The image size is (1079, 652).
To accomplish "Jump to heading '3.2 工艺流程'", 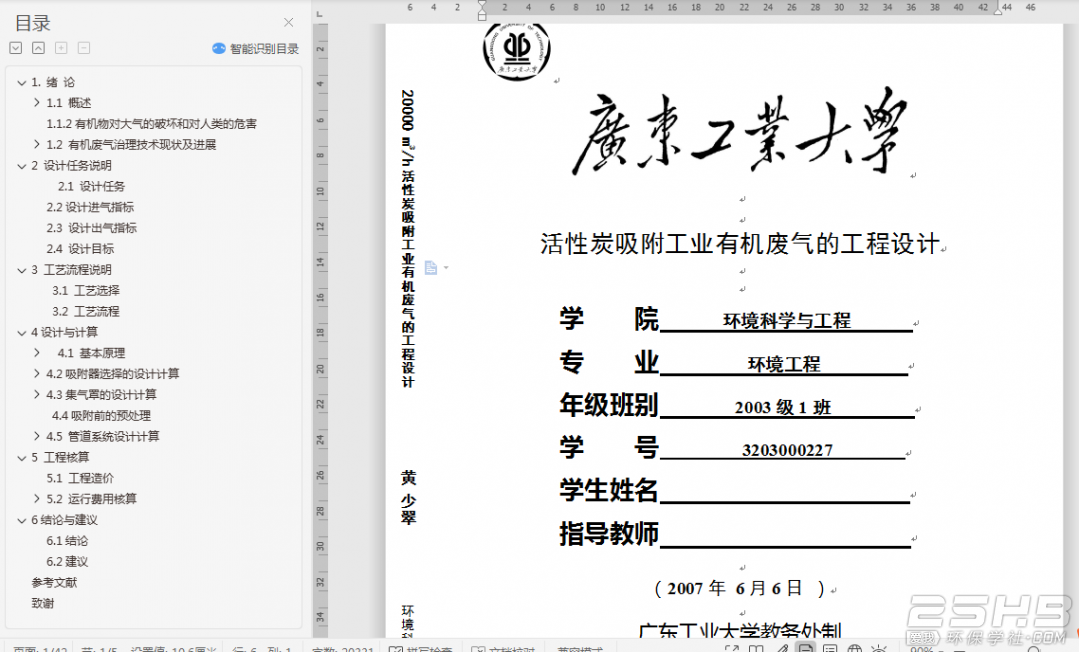I will pos(85,311).
